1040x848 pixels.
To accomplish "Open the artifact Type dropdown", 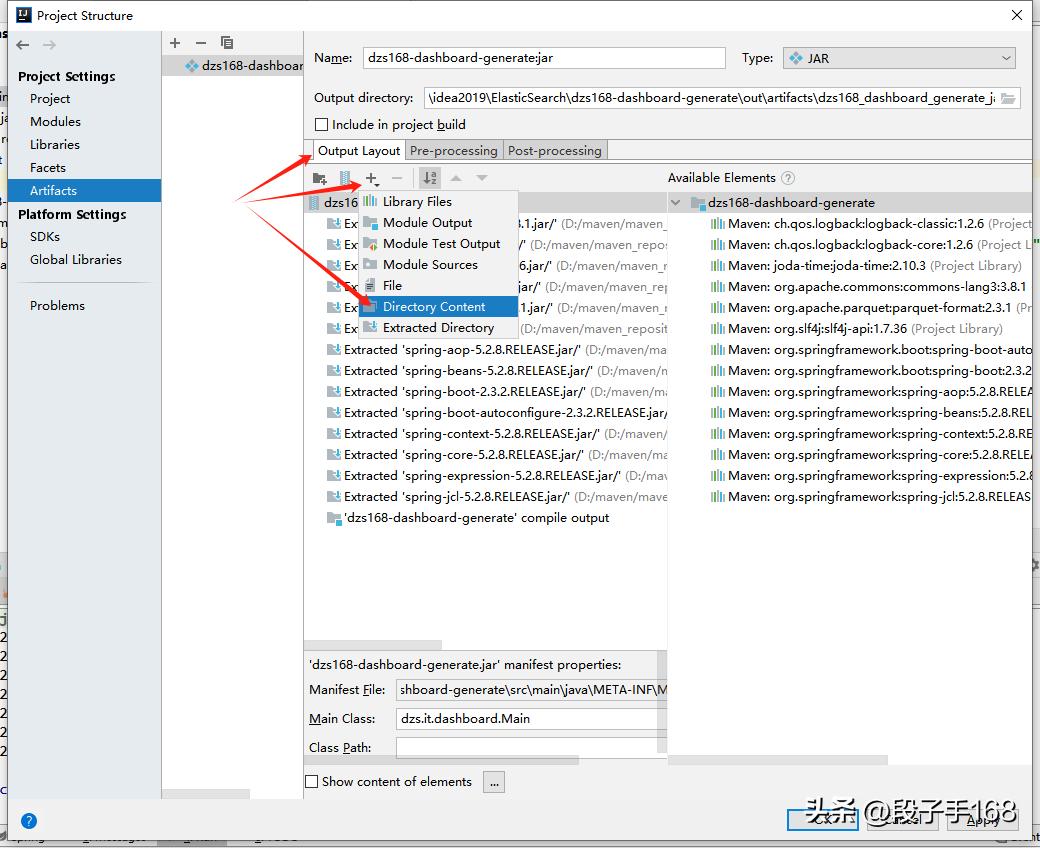I will coord(899,58).
